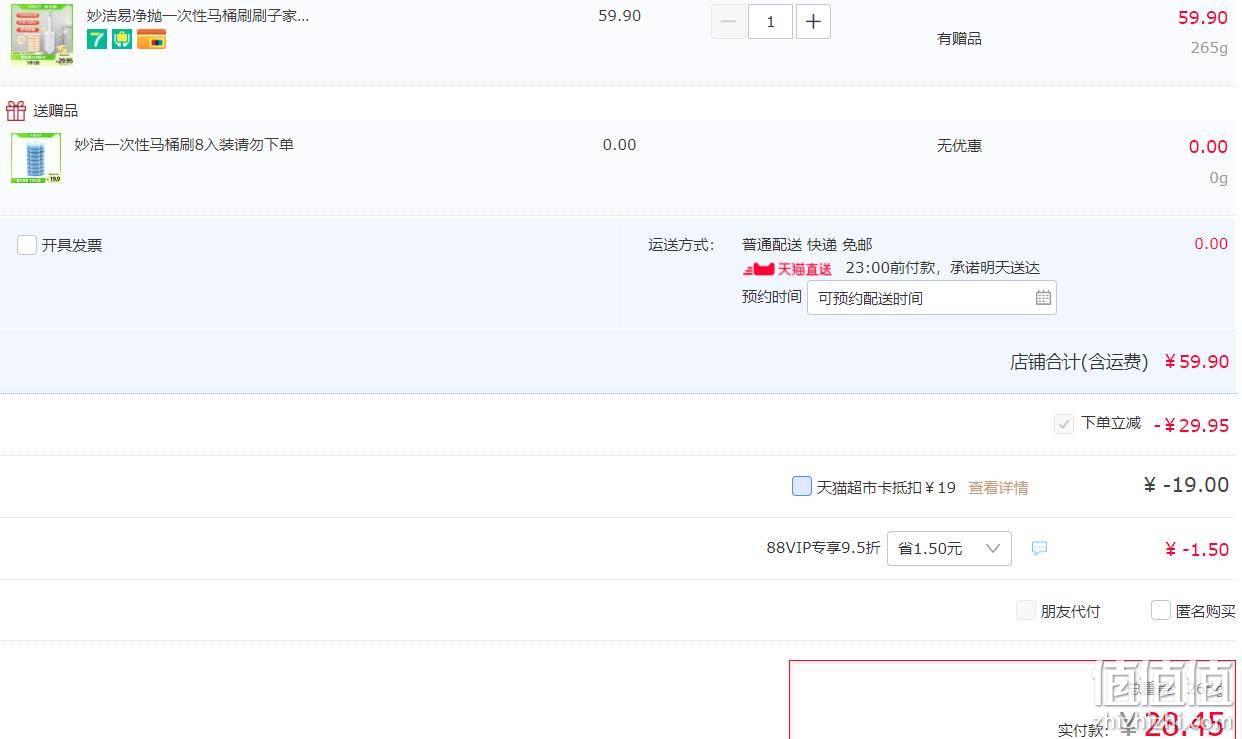Check the 天猫超市卡抵扣¥19 checkbox
Image resolution: width=1242 pixels, height=739 pixels.
802,486
